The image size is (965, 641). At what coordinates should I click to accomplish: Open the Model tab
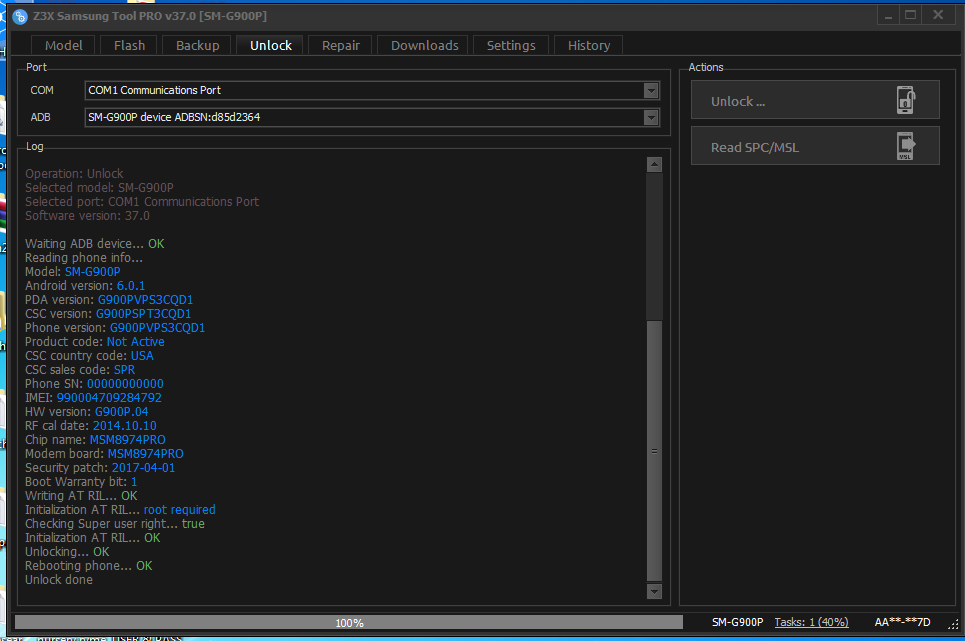[63, 46]
